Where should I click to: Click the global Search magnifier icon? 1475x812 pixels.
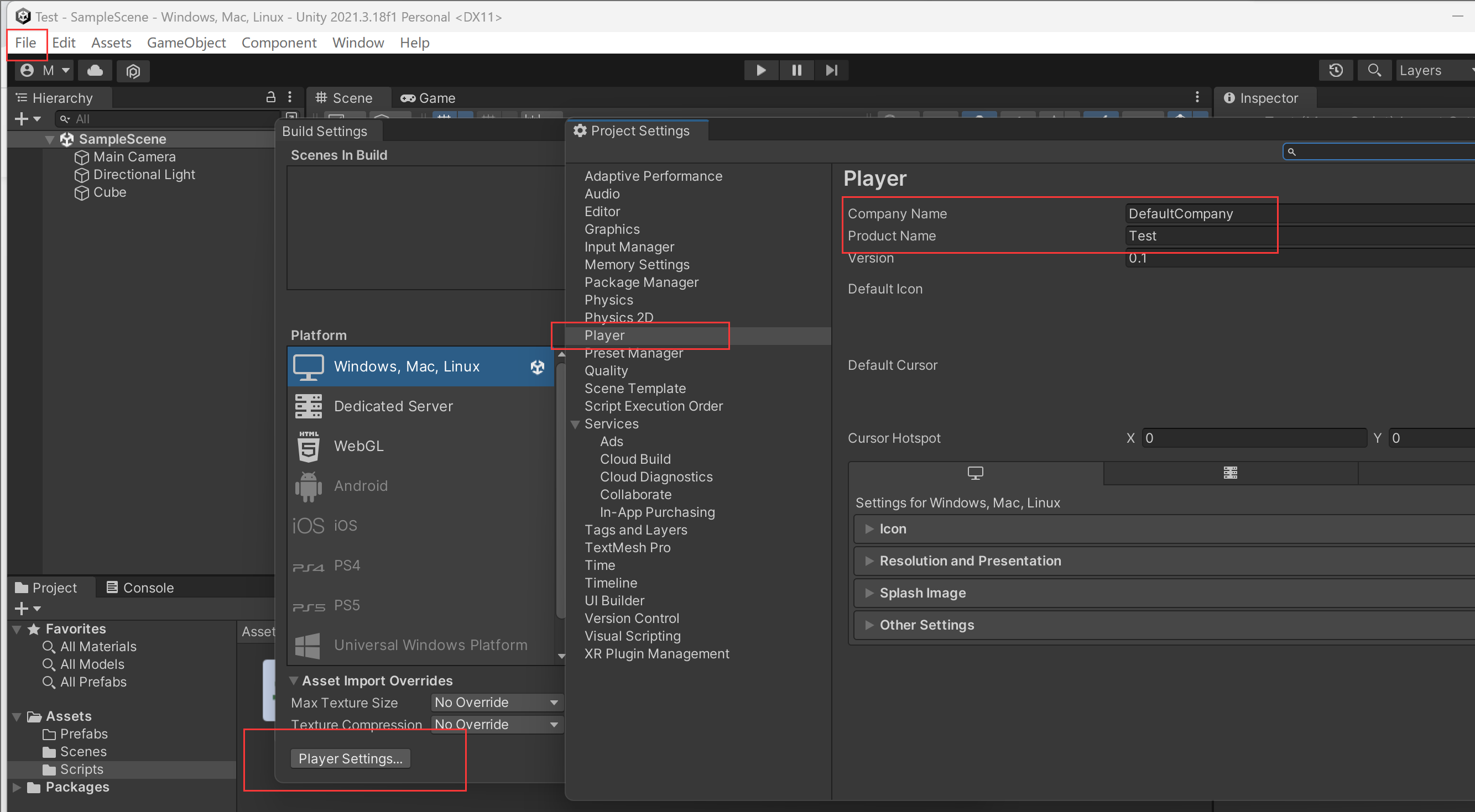click(x=1374, y=70)
